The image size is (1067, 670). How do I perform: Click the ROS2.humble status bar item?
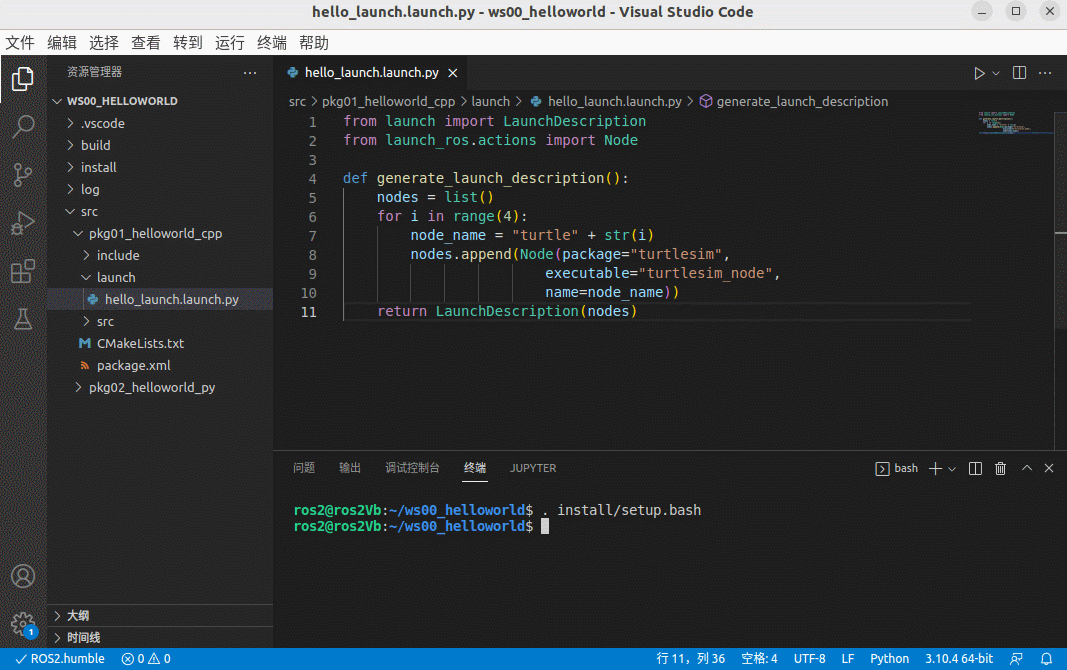click(60, 659)
